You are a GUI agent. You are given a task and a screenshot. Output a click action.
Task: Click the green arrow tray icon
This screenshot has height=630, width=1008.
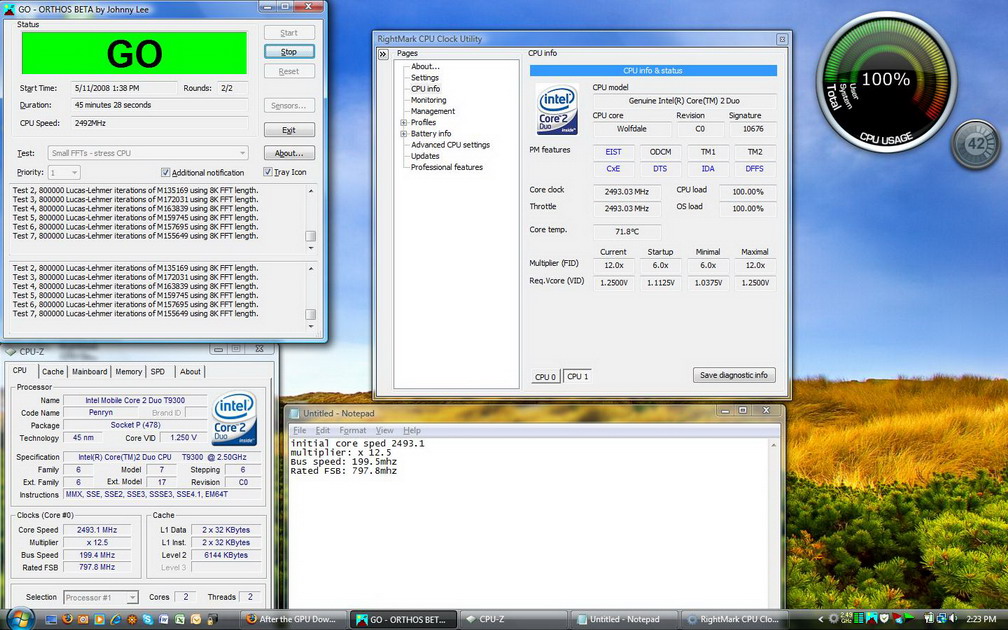click(909, 618)
